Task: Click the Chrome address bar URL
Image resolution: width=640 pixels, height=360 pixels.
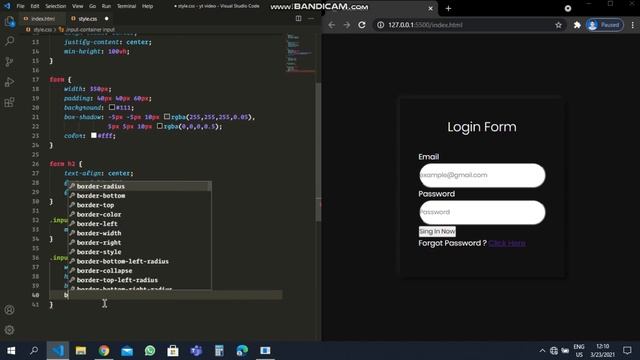Action: click(x=425, y=25)
